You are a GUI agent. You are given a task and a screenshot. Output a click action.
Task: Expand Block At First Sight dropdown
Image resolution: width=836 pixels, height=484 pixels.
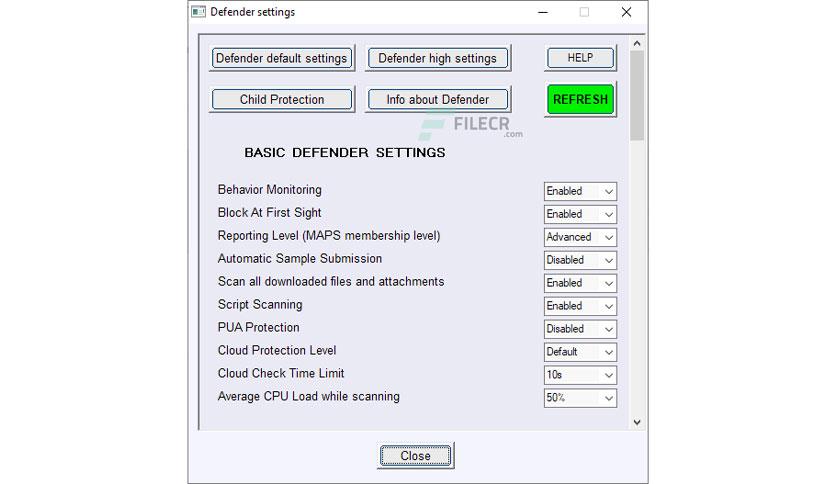(580, 214)
